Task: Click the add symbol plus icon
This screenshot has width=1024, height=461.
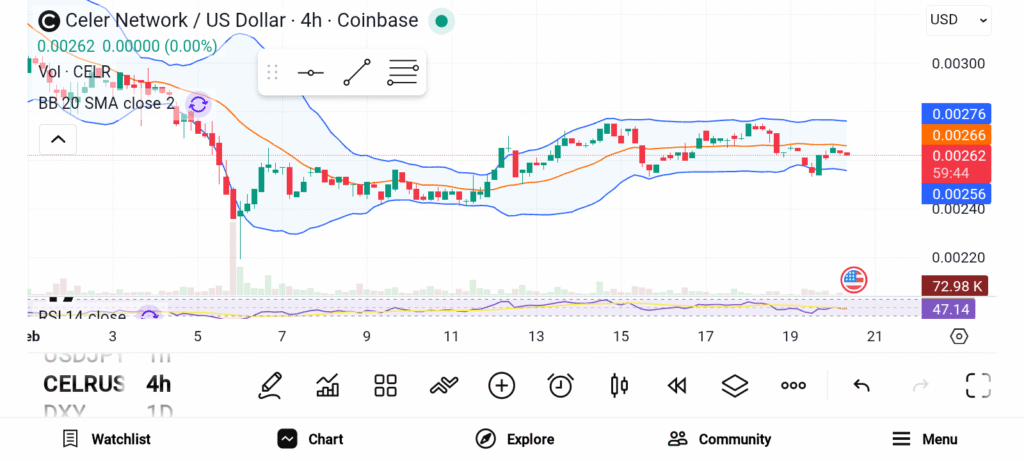Action: click(501, 385)
